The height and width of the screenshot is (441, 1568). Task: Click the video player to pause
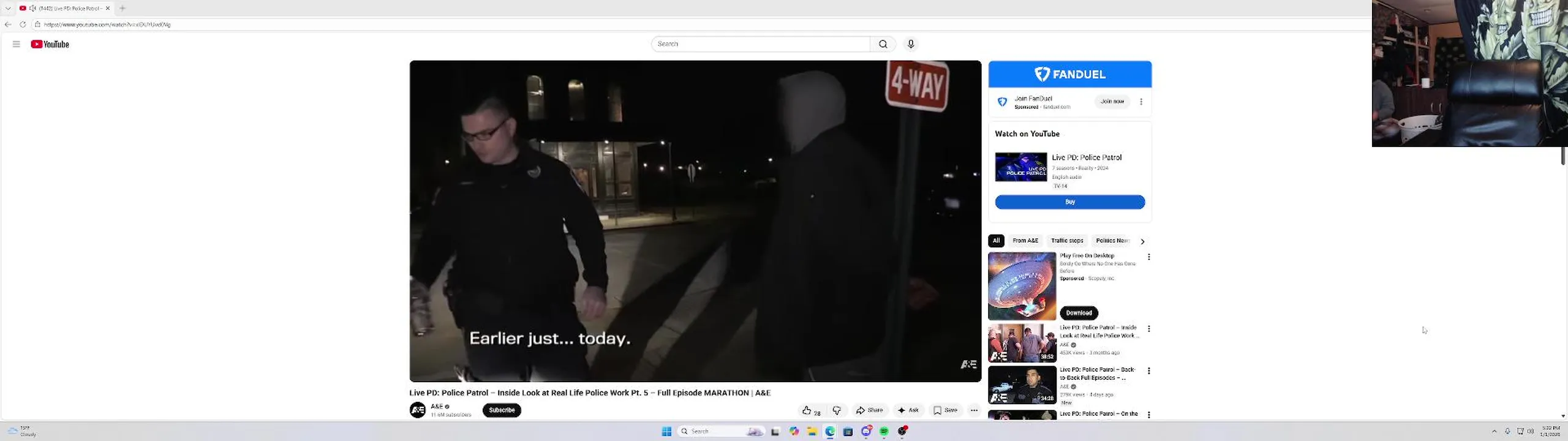pos(695,221)
